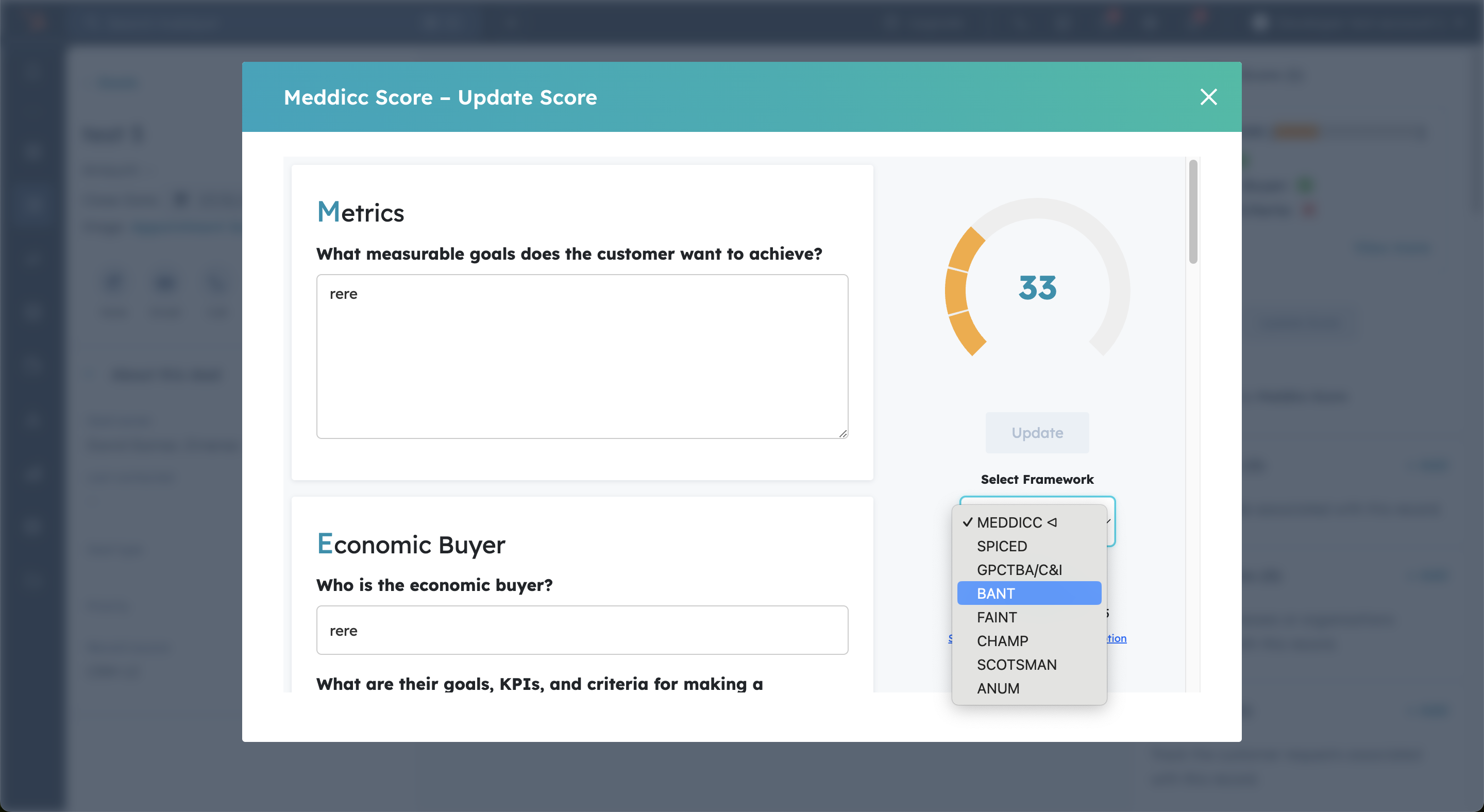The height and width of the screenshot is (812, 1484).
Task: Choose CHAMP framework option
Action: tap(1029, 640)
